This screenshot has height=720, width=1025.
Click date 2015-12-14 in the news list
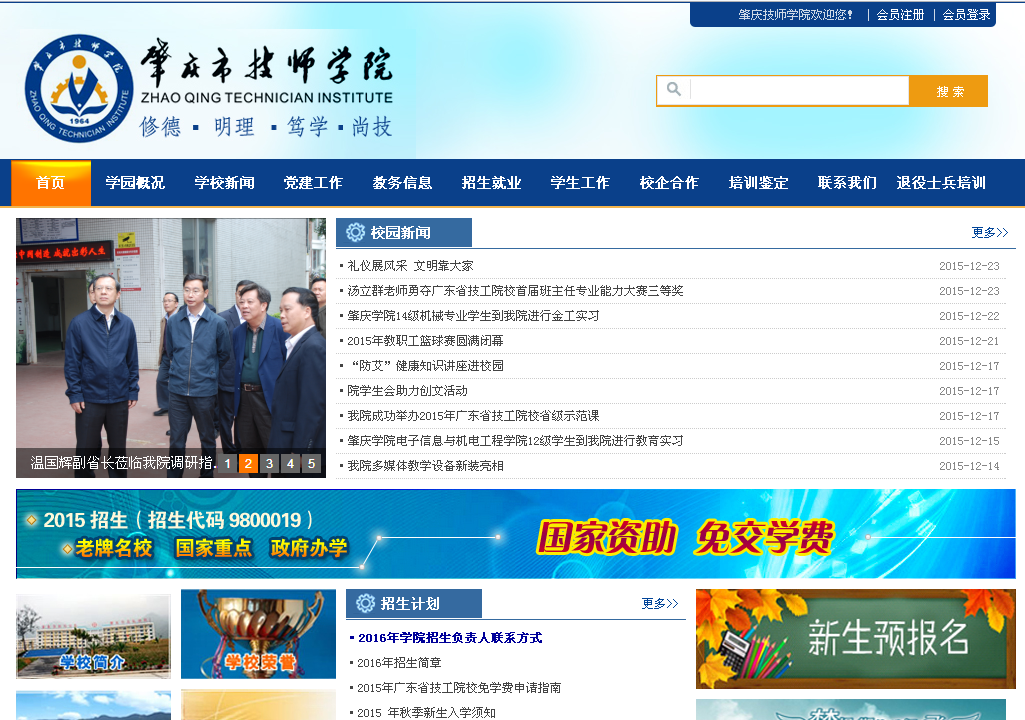[x=969, y=466]
